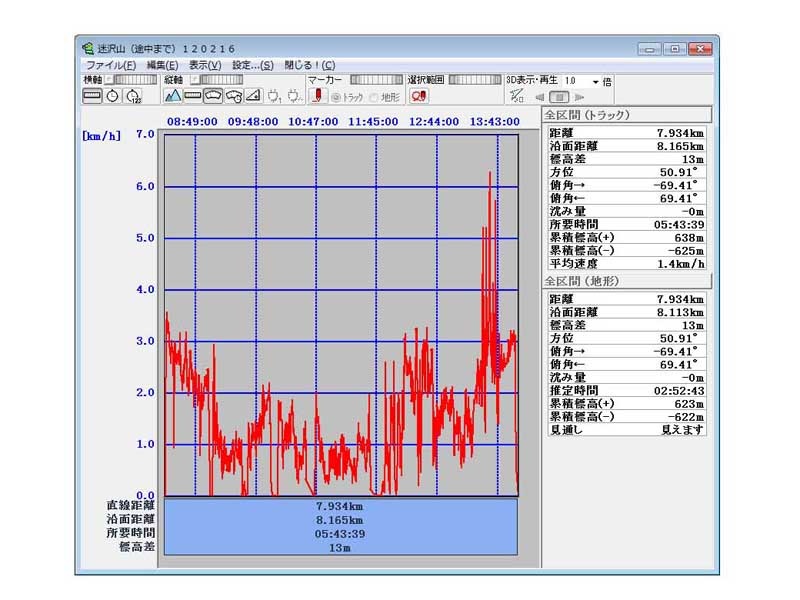Open 設定...(S) settings

(x=253, y=65)
